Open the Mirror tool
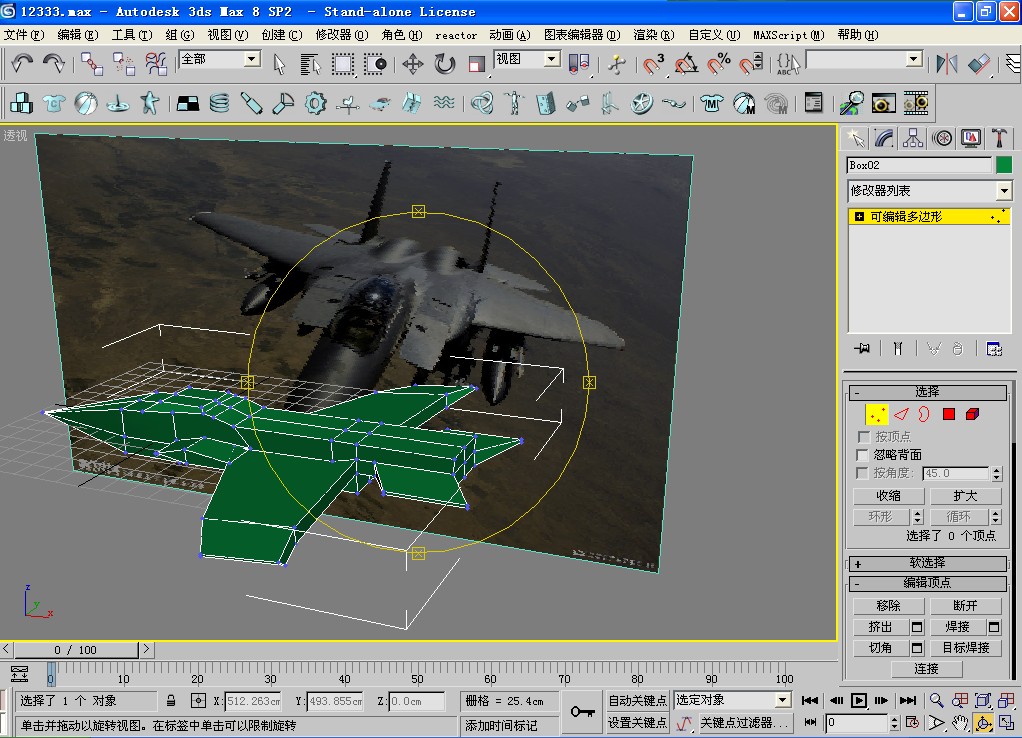This screenshot has height=738, width=1022. (x=946, y=63)
